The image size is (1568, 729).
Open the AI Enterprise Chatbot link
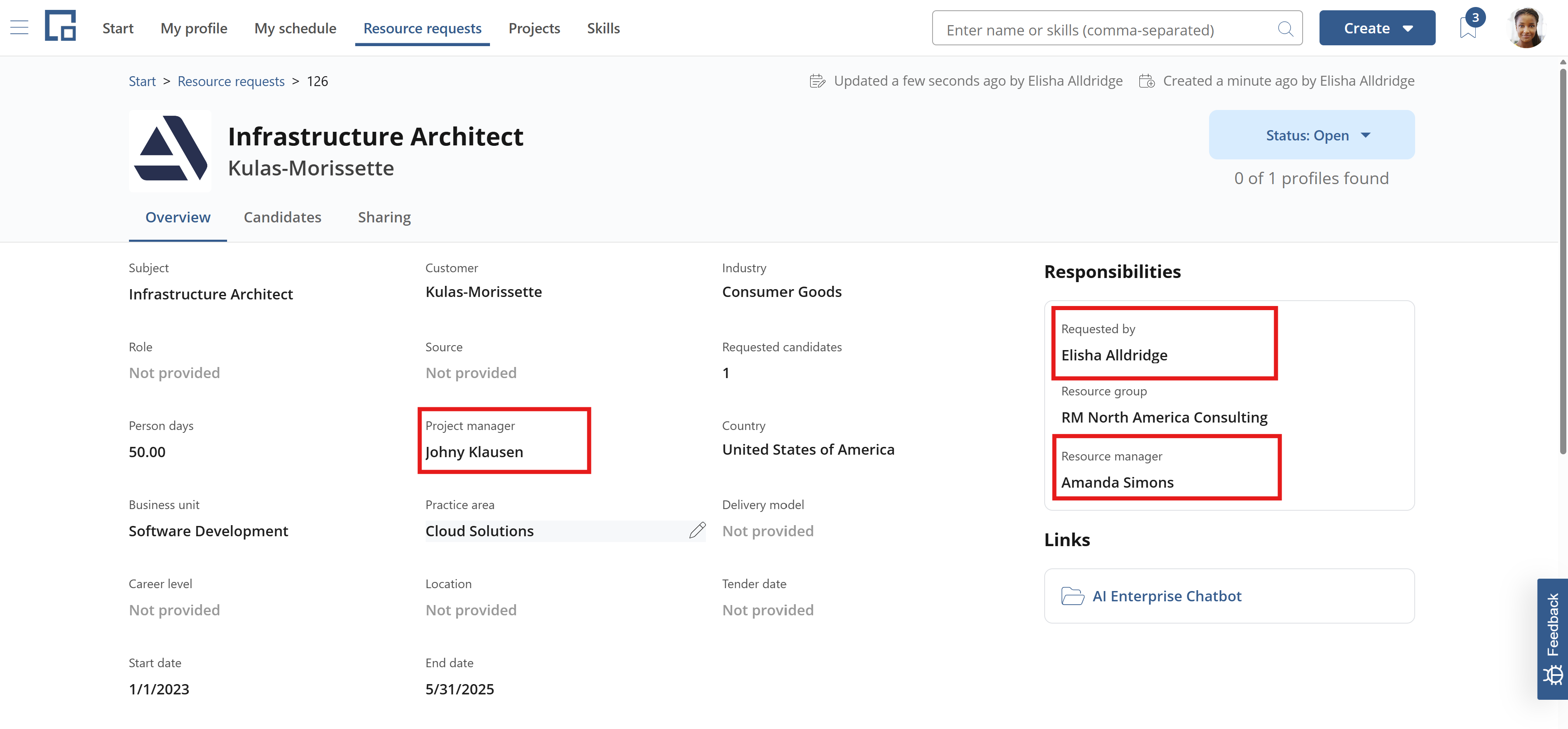(x=1167, y=596)
